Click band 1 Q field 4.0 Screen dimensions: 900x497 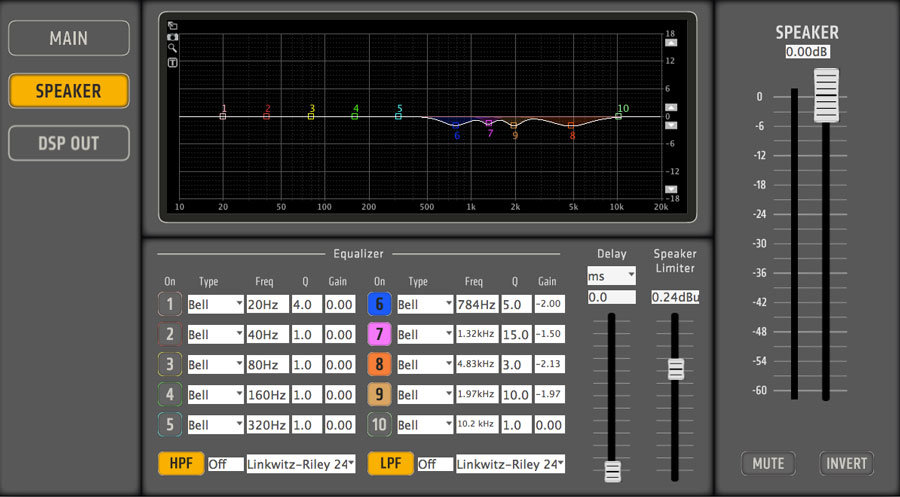(307, 304)
